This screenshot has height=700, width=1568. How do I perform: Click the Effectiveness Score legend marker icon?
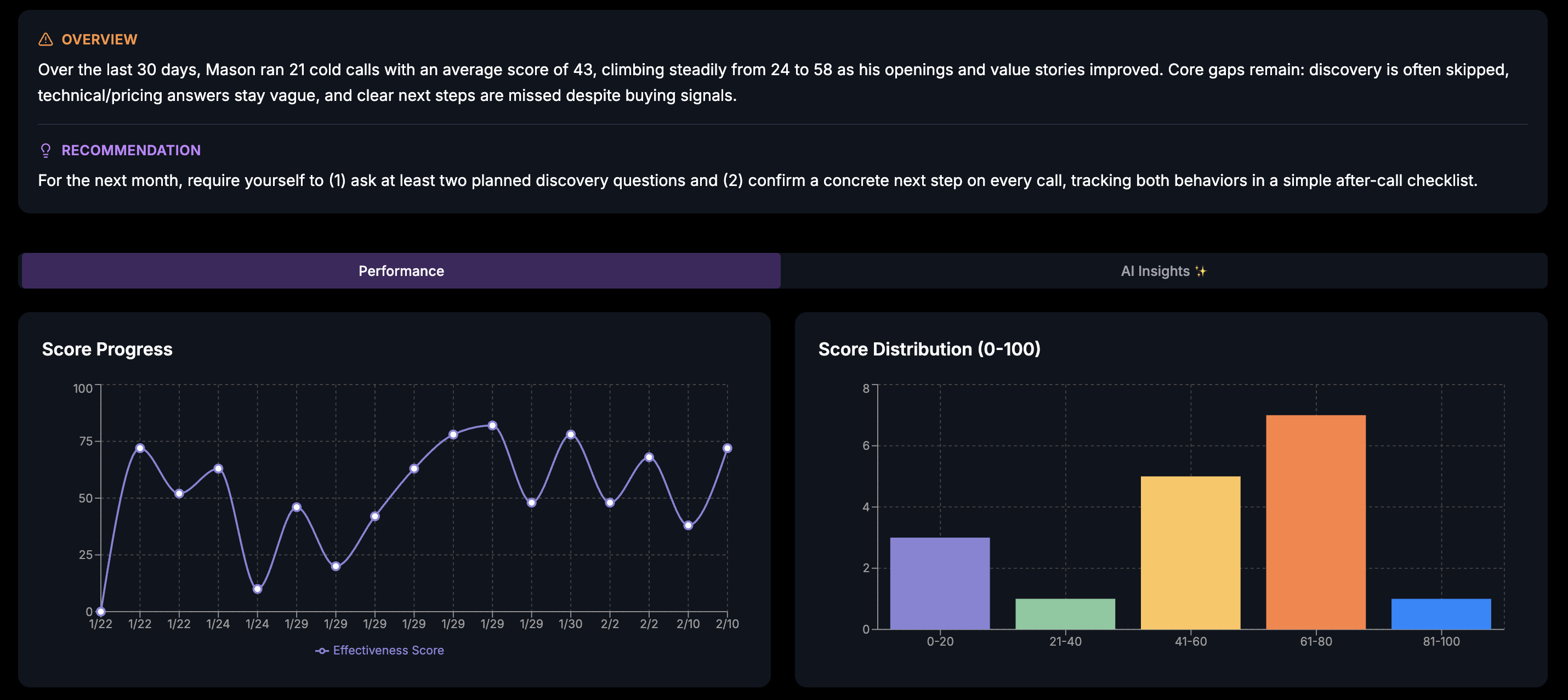322,651
